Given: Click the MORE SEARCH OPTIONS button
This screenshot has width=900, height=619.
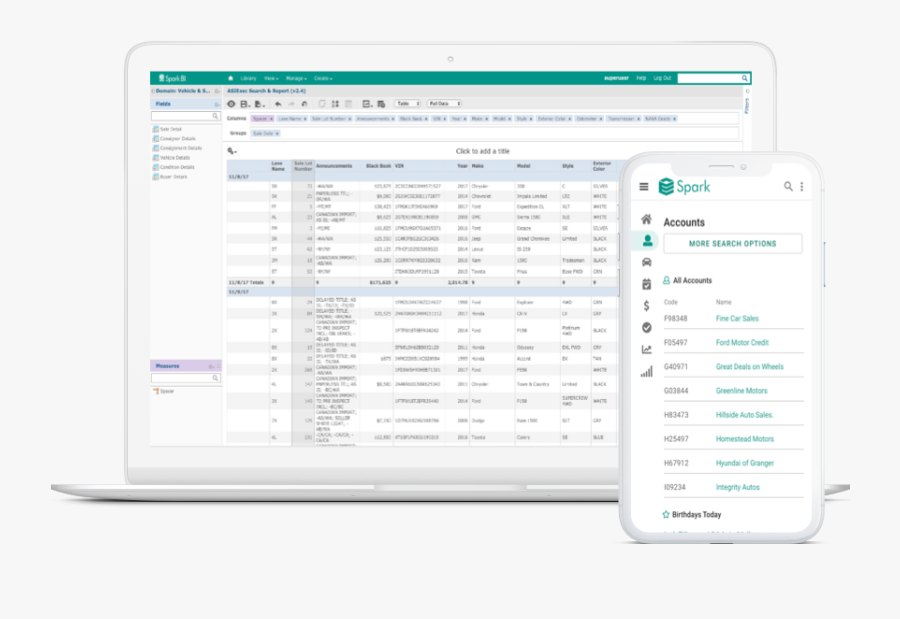Looking at the screenshot, I should click(732, 243).
